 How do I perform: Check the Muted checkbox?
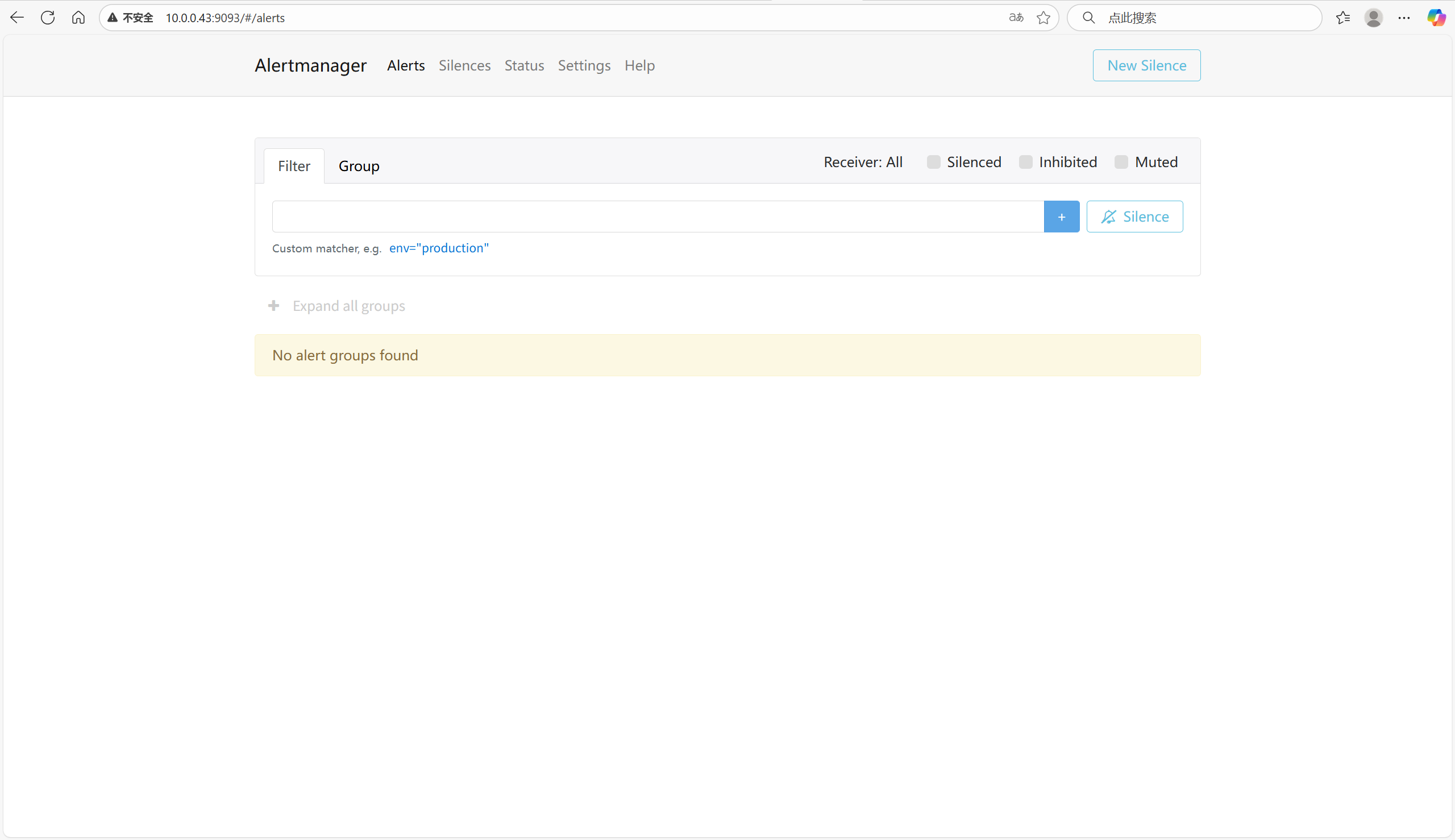[1121, 162]
